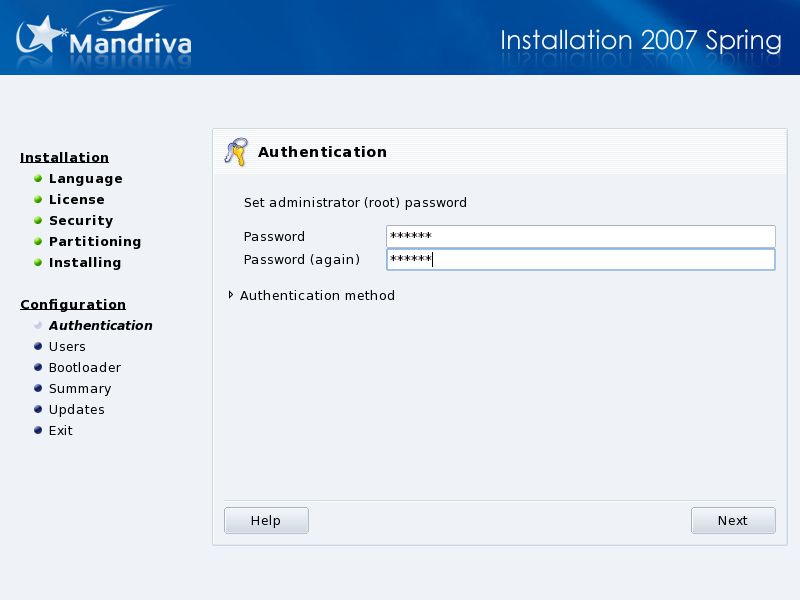Image resolution: width=800 pixels, height=600 pixels.
Task: Click the green bullet beside Language
Action: pos(38,178)
